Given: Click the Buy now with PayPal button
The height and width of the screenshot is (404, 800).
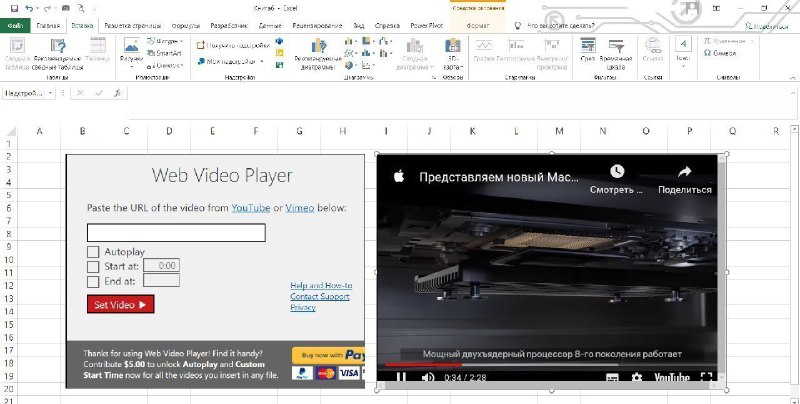Looking at the screenshot, I should (329, 355).
